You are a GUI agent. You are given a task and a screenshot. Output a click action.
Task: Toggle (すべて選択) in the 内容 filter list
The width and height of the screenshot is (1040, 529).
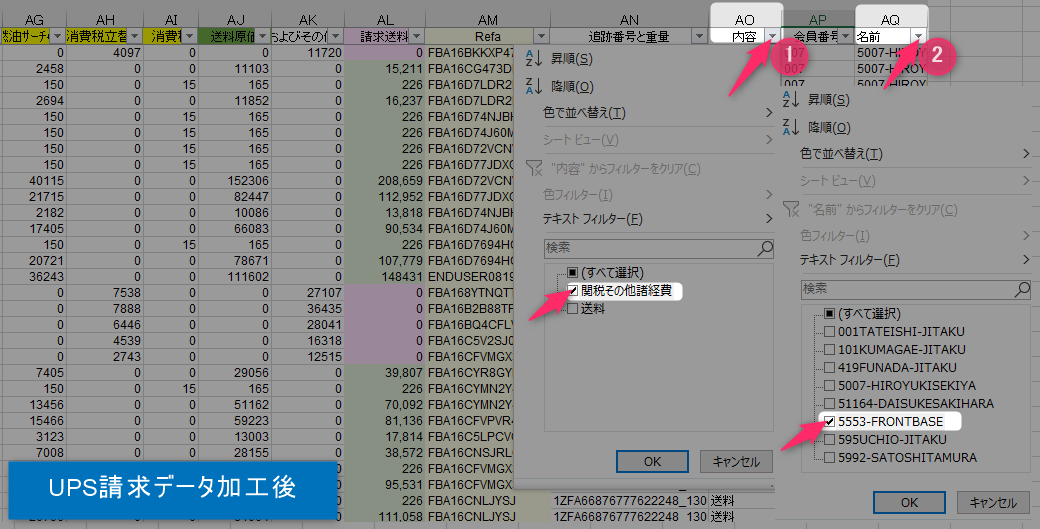pos(572,272)
